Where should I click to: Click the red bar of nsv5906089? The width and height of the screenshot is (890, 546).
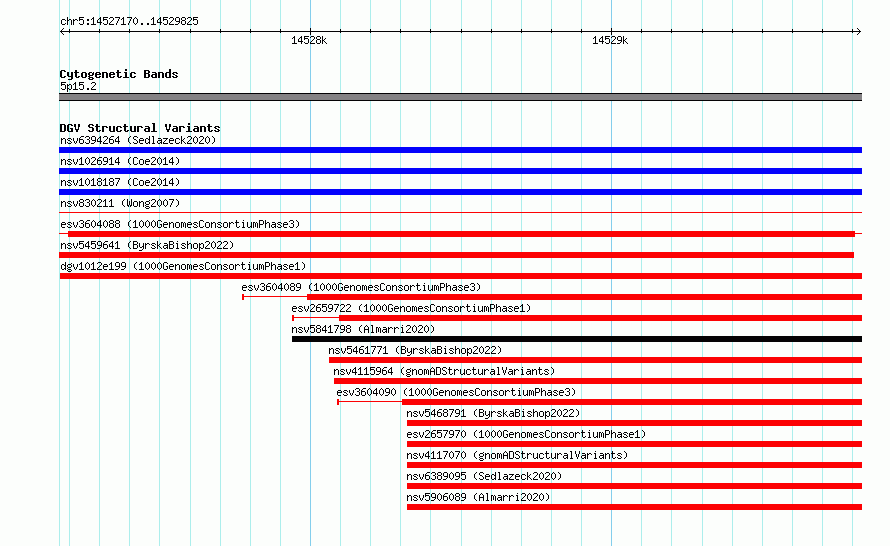click(635, 507)
